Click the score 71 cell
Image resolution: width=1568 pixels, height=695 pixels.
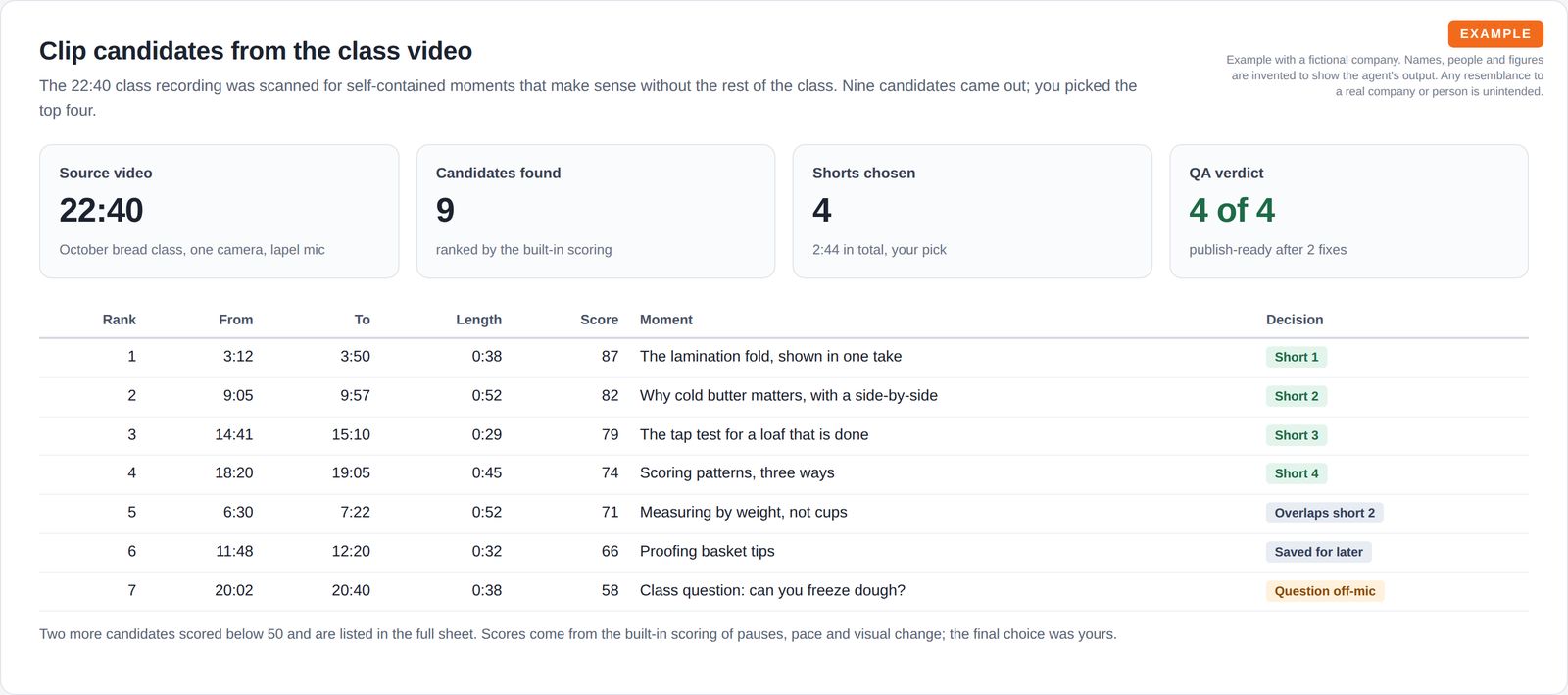611,513
